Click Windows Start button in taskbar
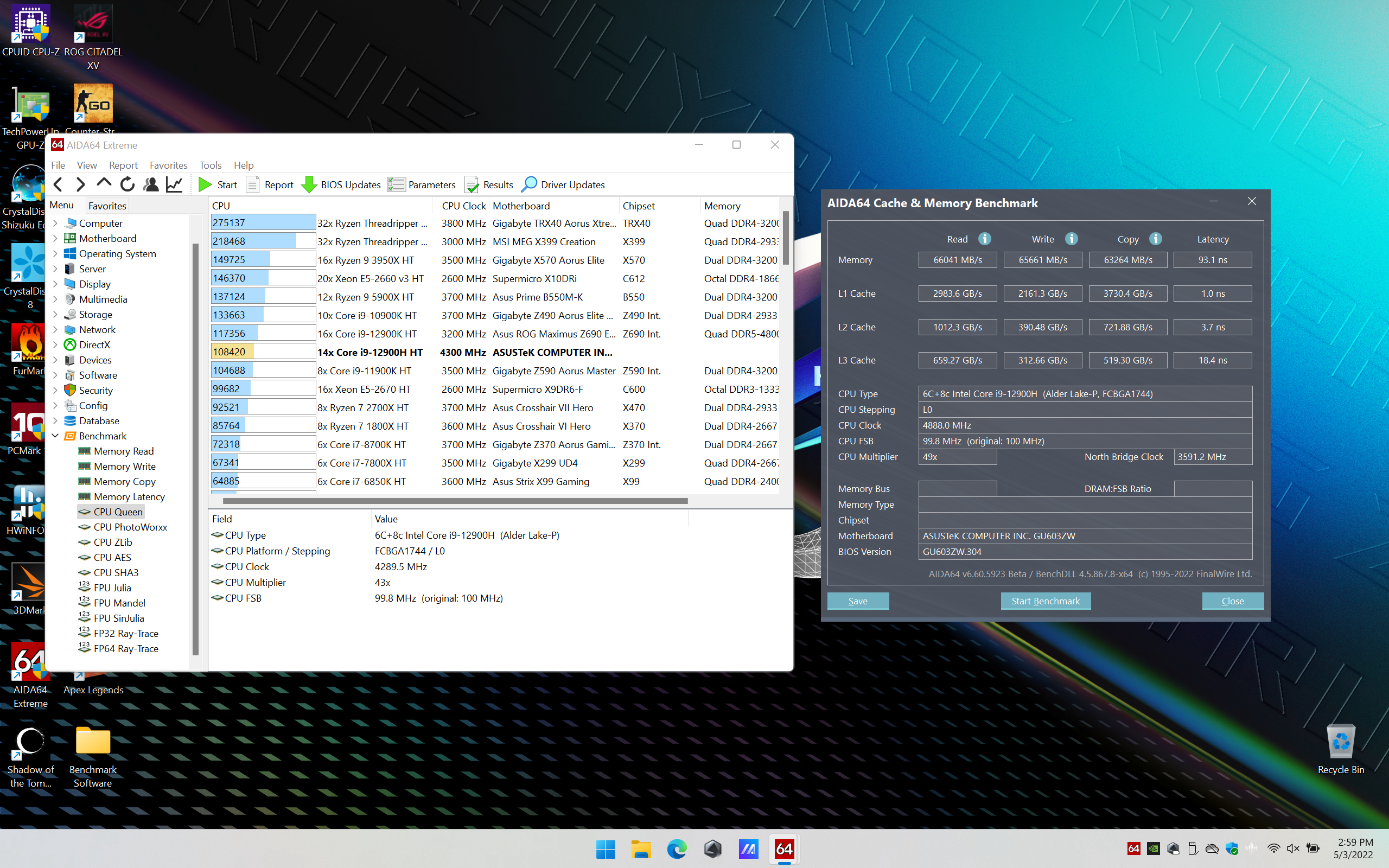Screen dimensions: 1389x868 coord(606,848)
